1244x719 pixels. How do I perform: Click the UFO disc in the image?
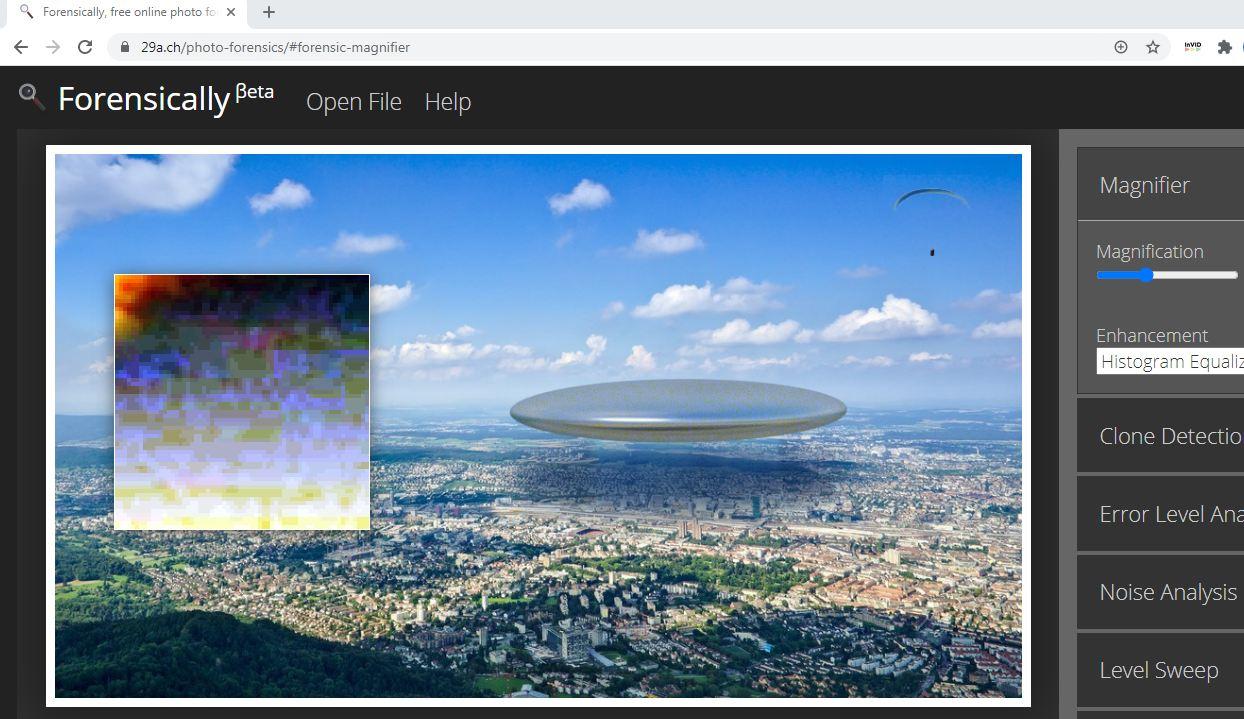pyautogui.click(x=678, y=410)
